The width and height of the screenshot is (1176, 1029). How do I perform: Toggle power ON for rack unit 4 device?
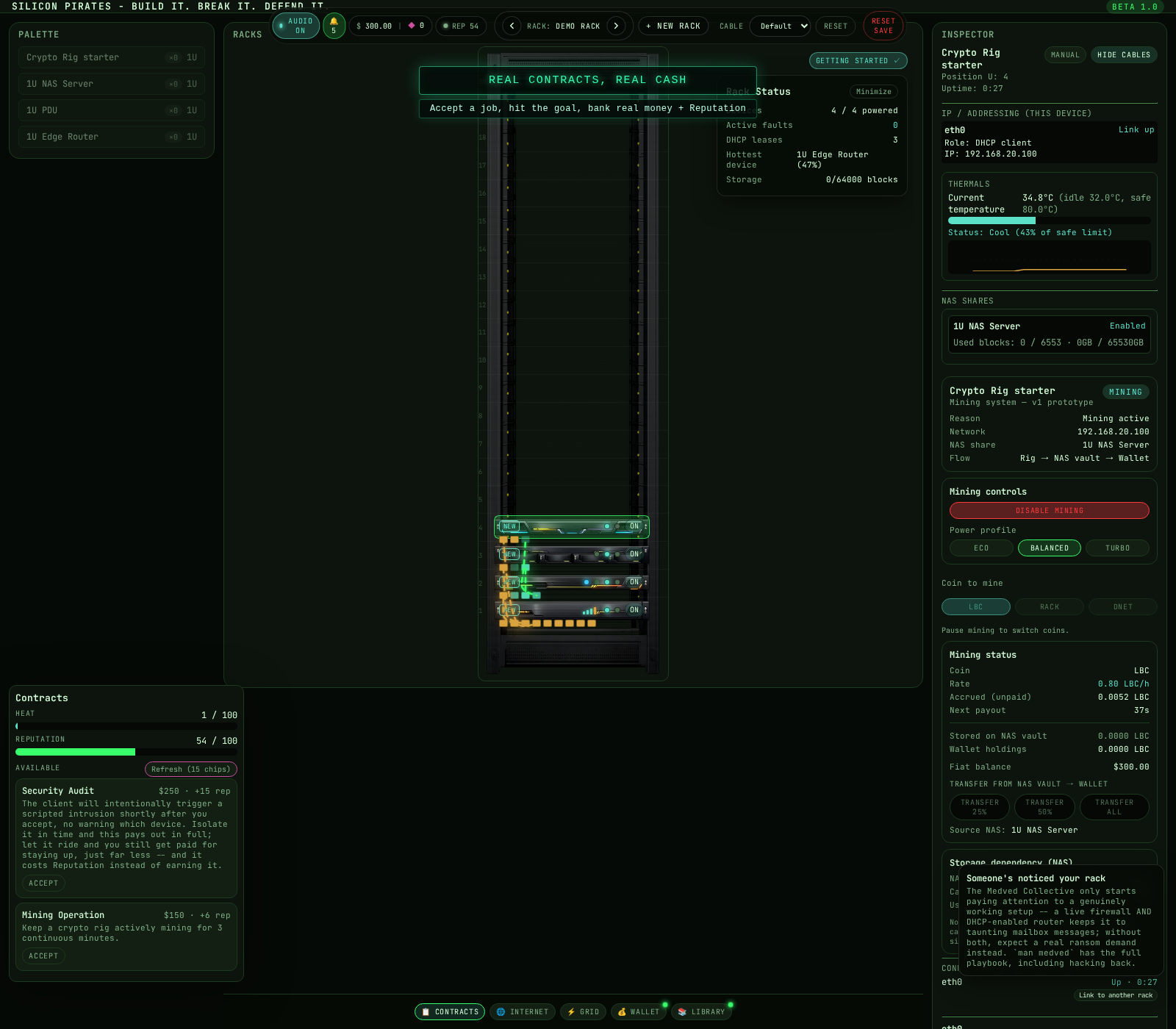[634, 526]
